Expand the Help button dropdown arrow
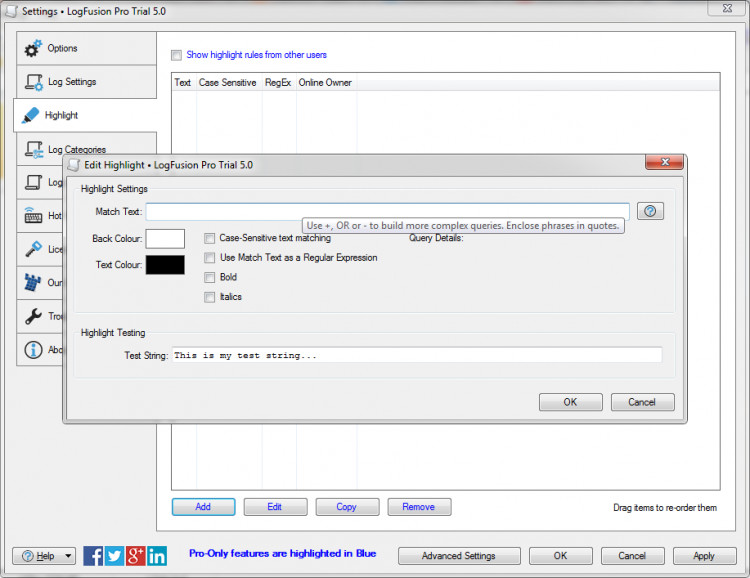750x578 pixels. point(68,556)
